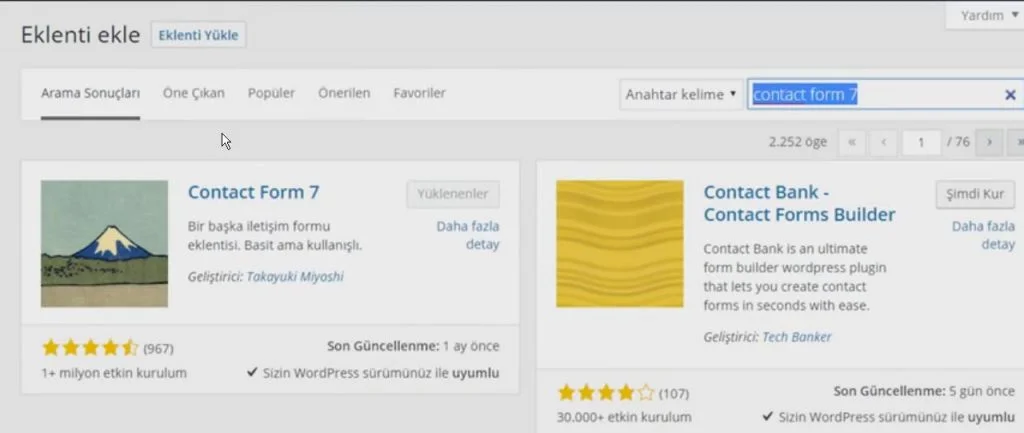
Task: Select the Önerilen tab
Action: point(344,93)
